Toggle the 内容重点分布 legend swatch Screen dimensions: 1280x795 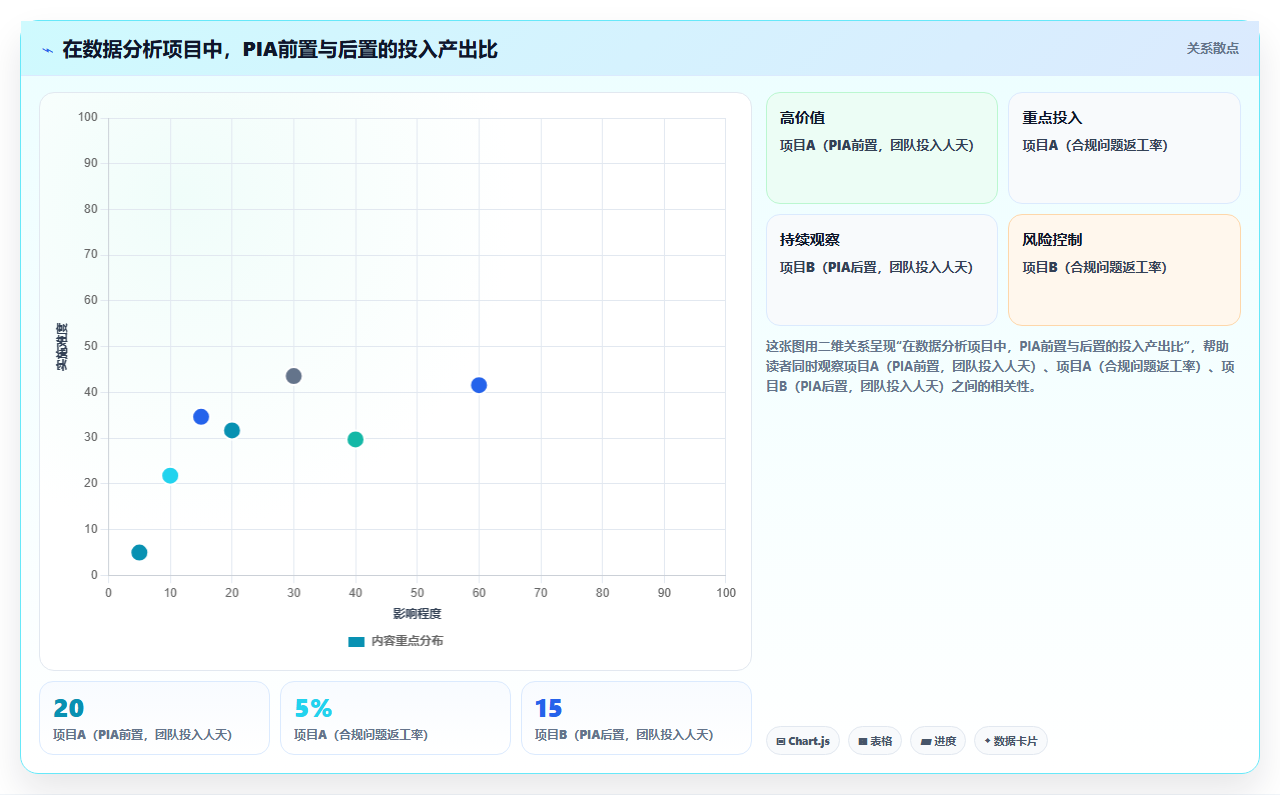356,641
